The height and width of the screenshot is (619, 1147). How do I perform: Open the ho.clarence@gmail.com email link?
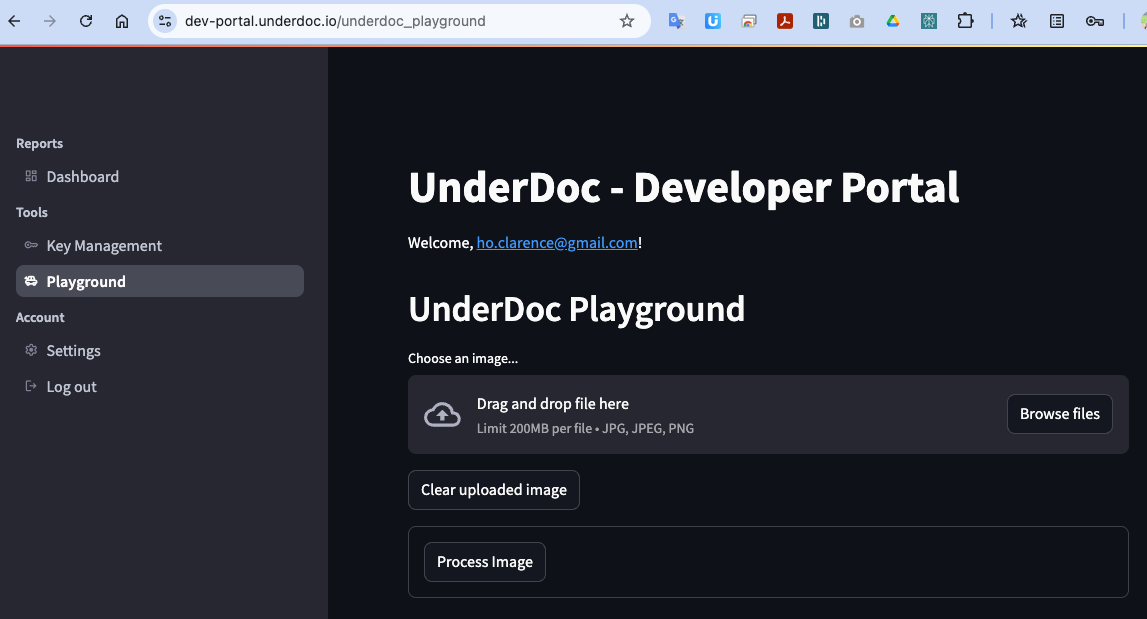(557, 243)
